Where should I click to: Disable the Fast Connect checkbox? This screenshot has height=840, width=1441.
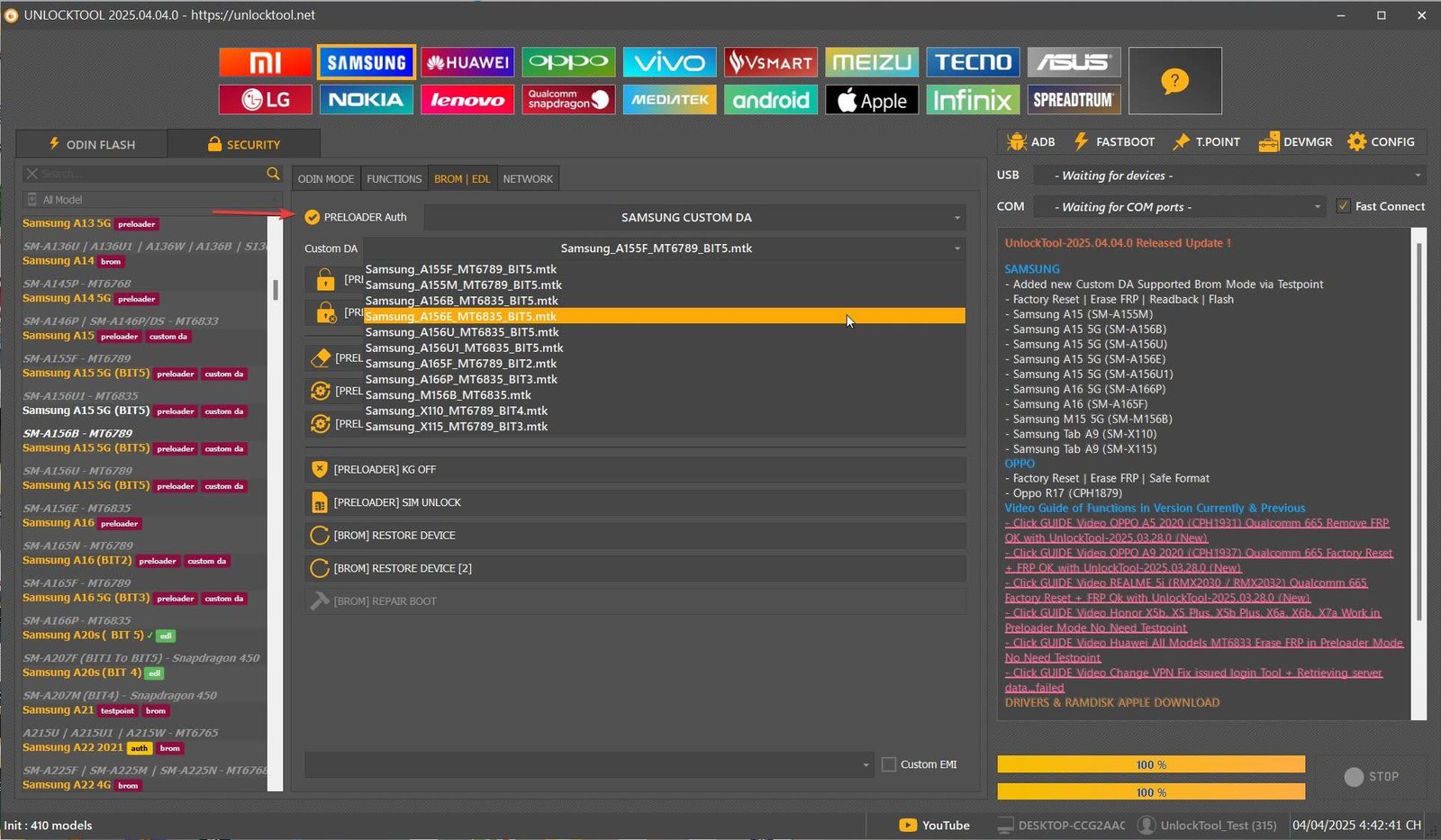(1343, 206)
